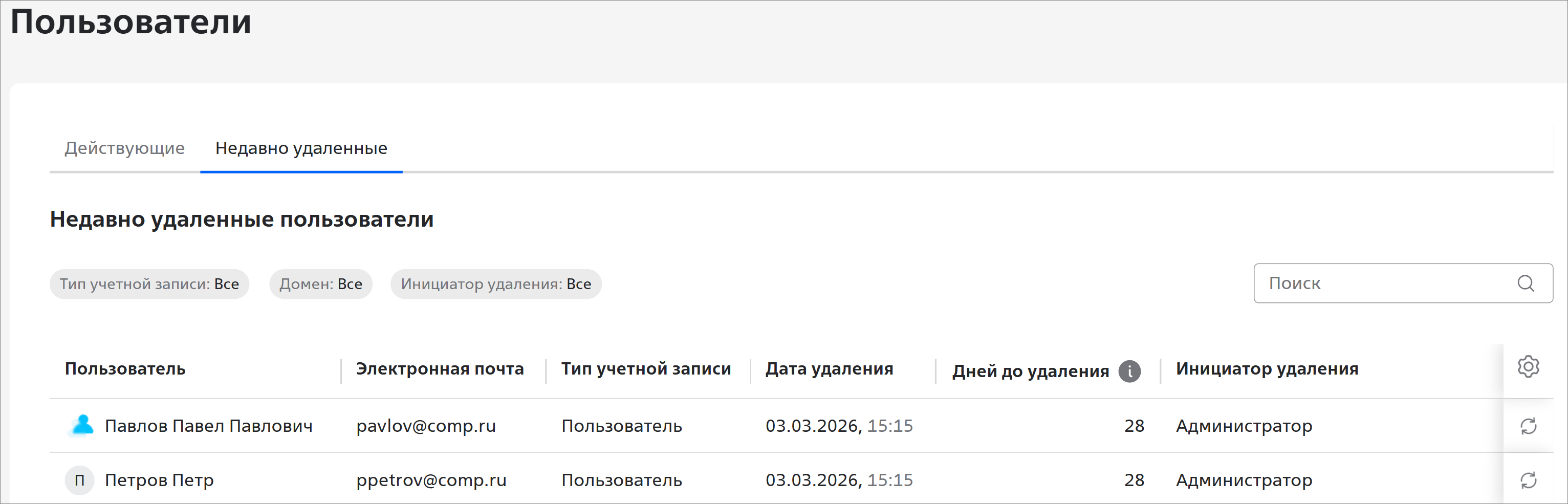The height and width of the screenshot is (504, 1568).
Task: Click the info icon near Дней до удаления
Action: click(1129, 371)
